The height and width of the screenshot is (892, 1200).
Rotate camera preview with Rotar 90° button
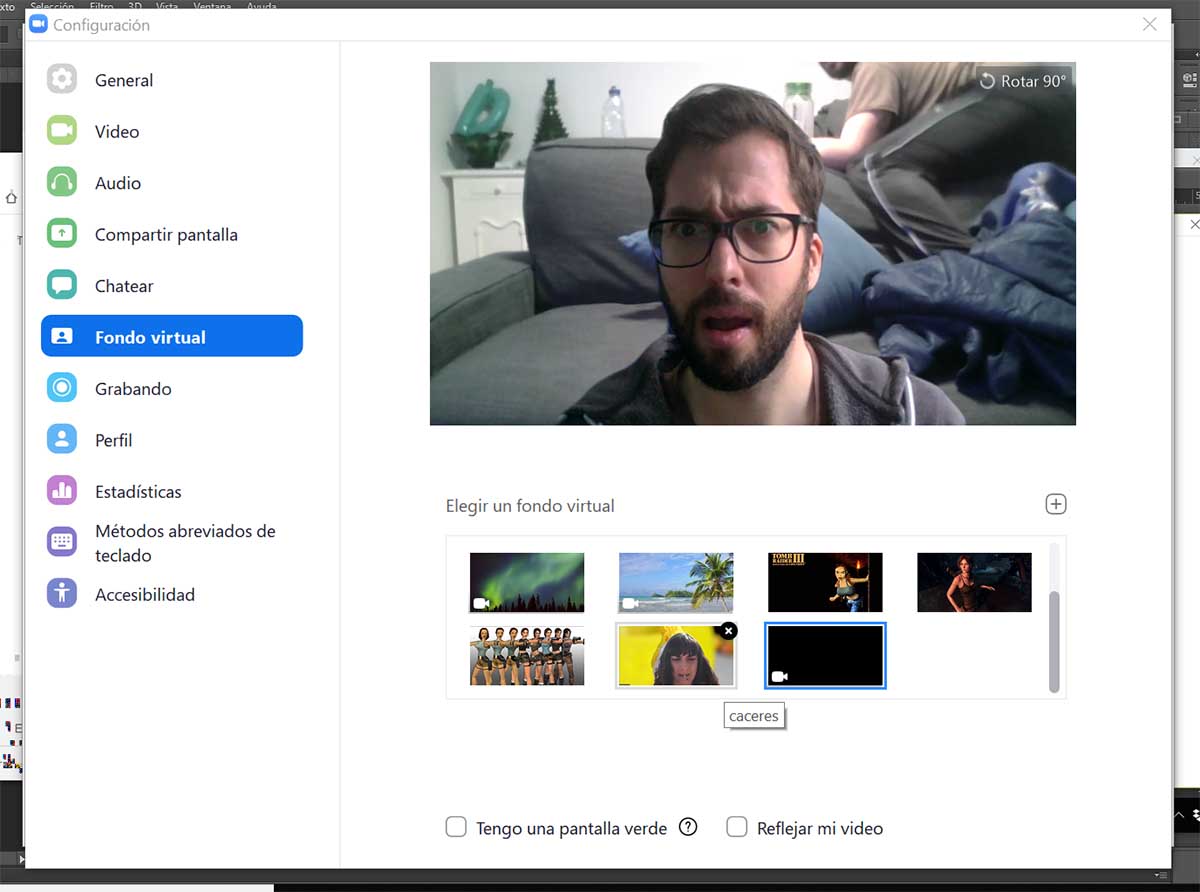point(1023,81)
